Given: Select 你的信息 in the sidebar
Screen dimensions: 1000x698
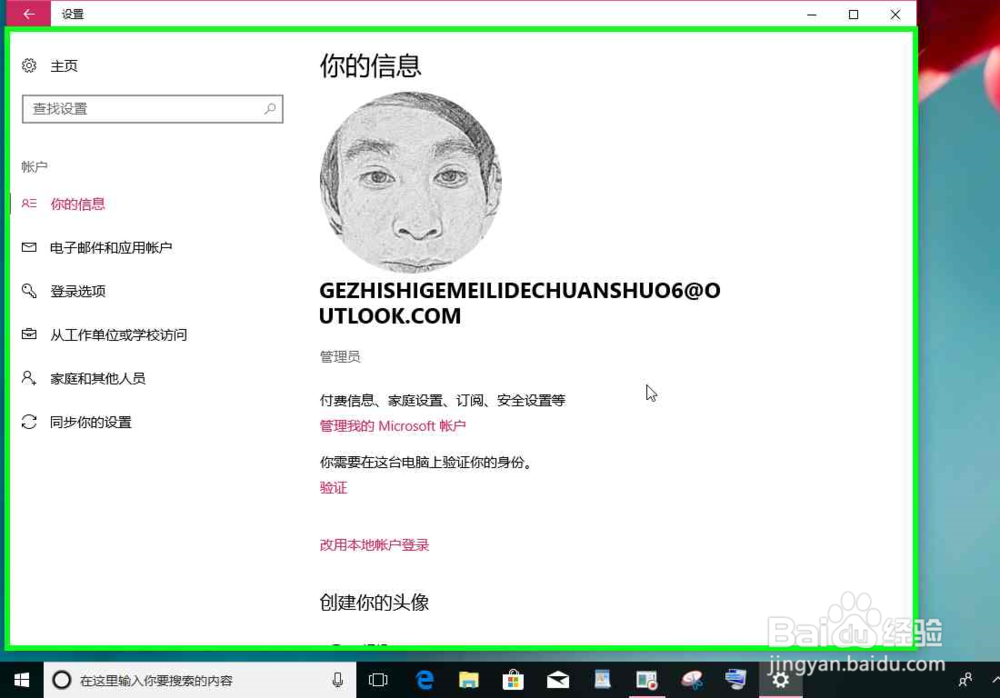Looking at the screenshot, I should point(77,204).
